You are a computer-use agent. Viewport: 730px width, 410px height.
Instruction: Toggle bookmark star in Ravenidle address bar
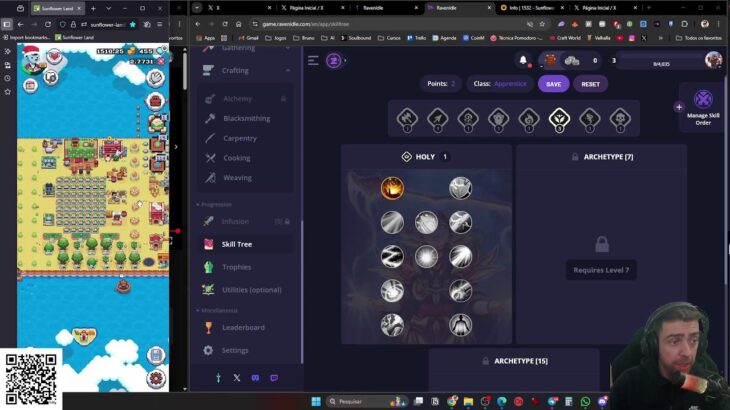click(542, 24)
